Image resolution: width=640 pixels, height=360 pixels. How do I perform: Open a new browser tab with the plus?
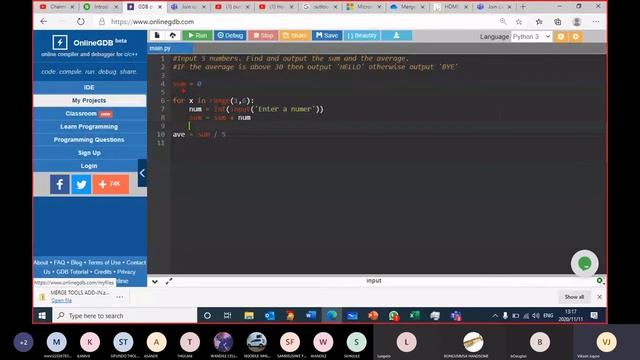[x=523, y=7]
